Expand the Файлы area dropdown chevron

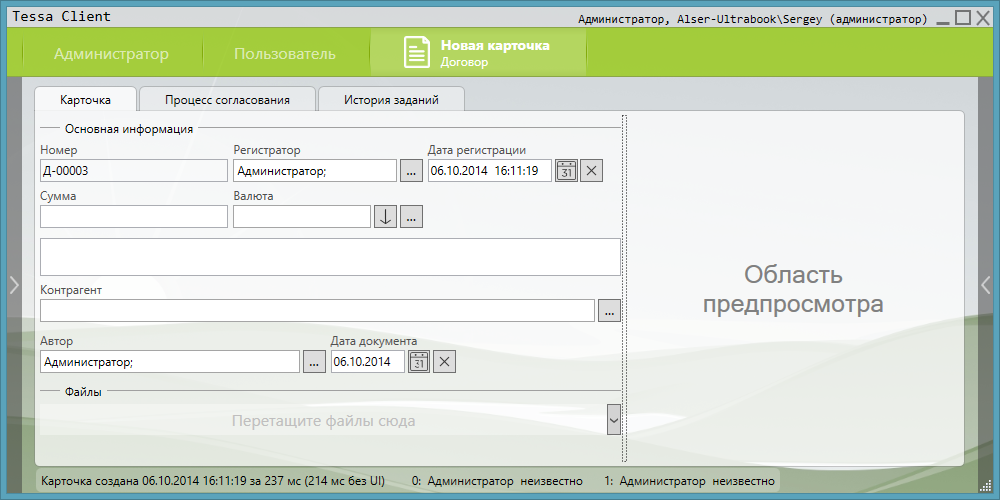[x=614, y=419]
